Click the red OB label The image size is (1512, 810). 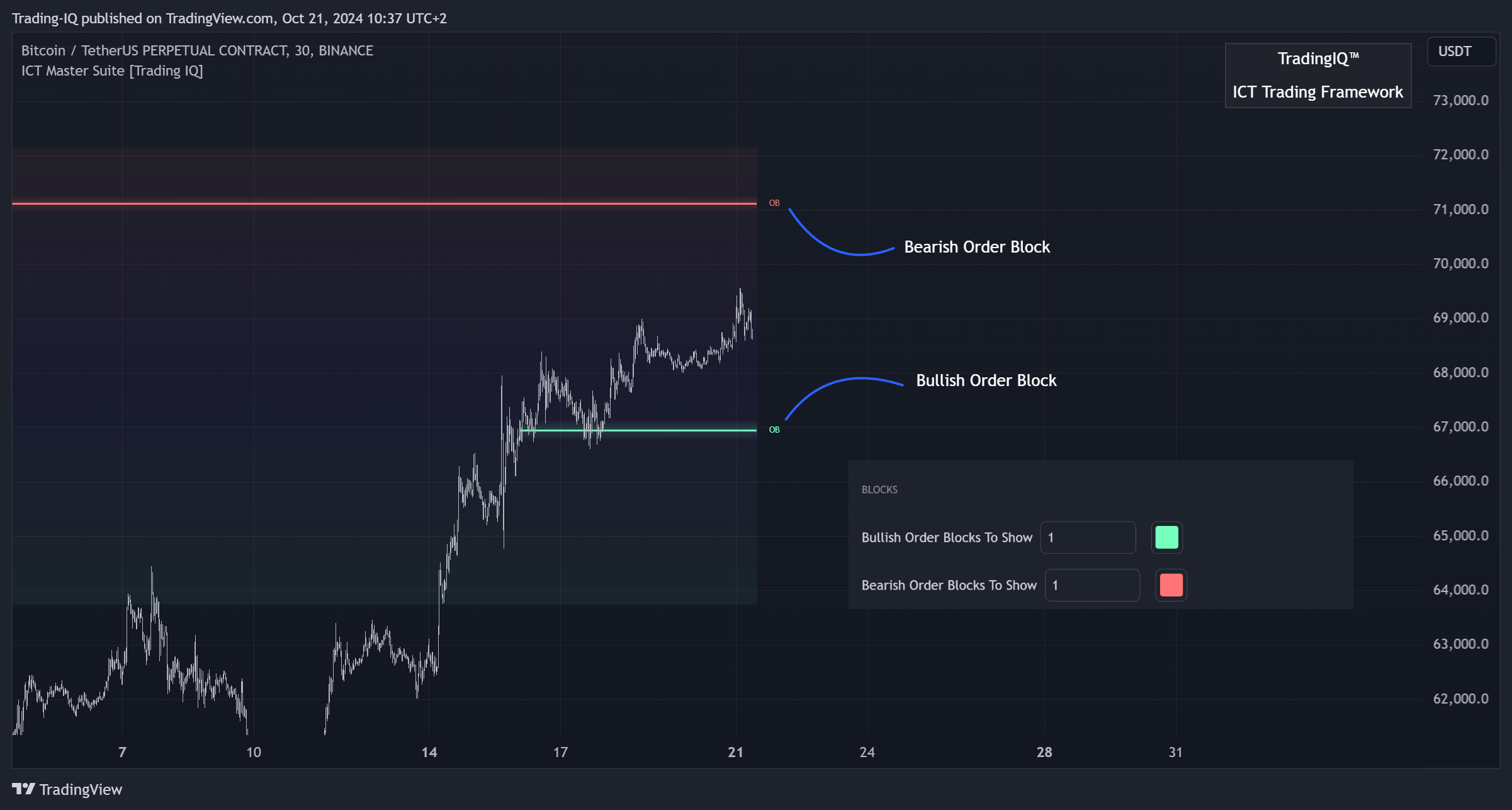774,203
